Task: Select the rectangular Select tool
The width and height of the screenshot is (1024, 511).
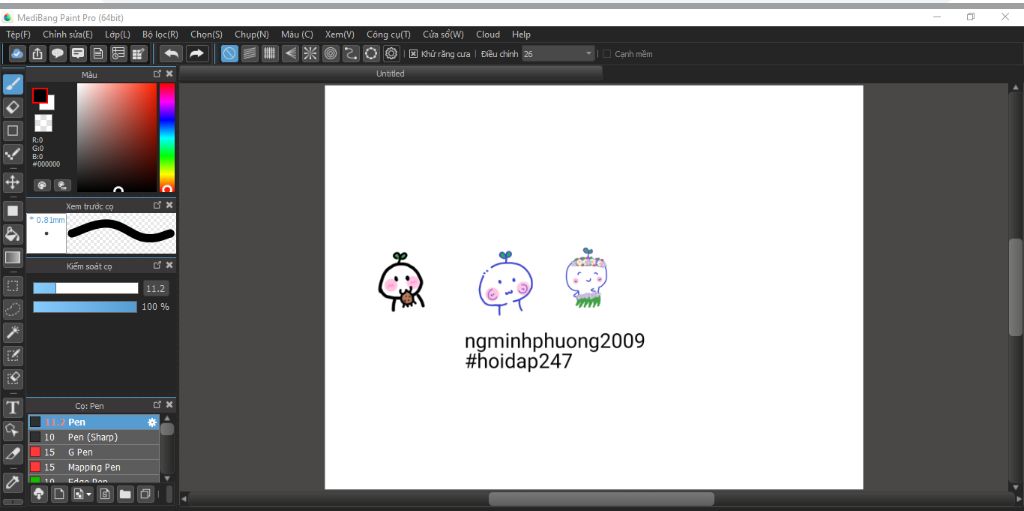Action: click(x=12, y=286)
